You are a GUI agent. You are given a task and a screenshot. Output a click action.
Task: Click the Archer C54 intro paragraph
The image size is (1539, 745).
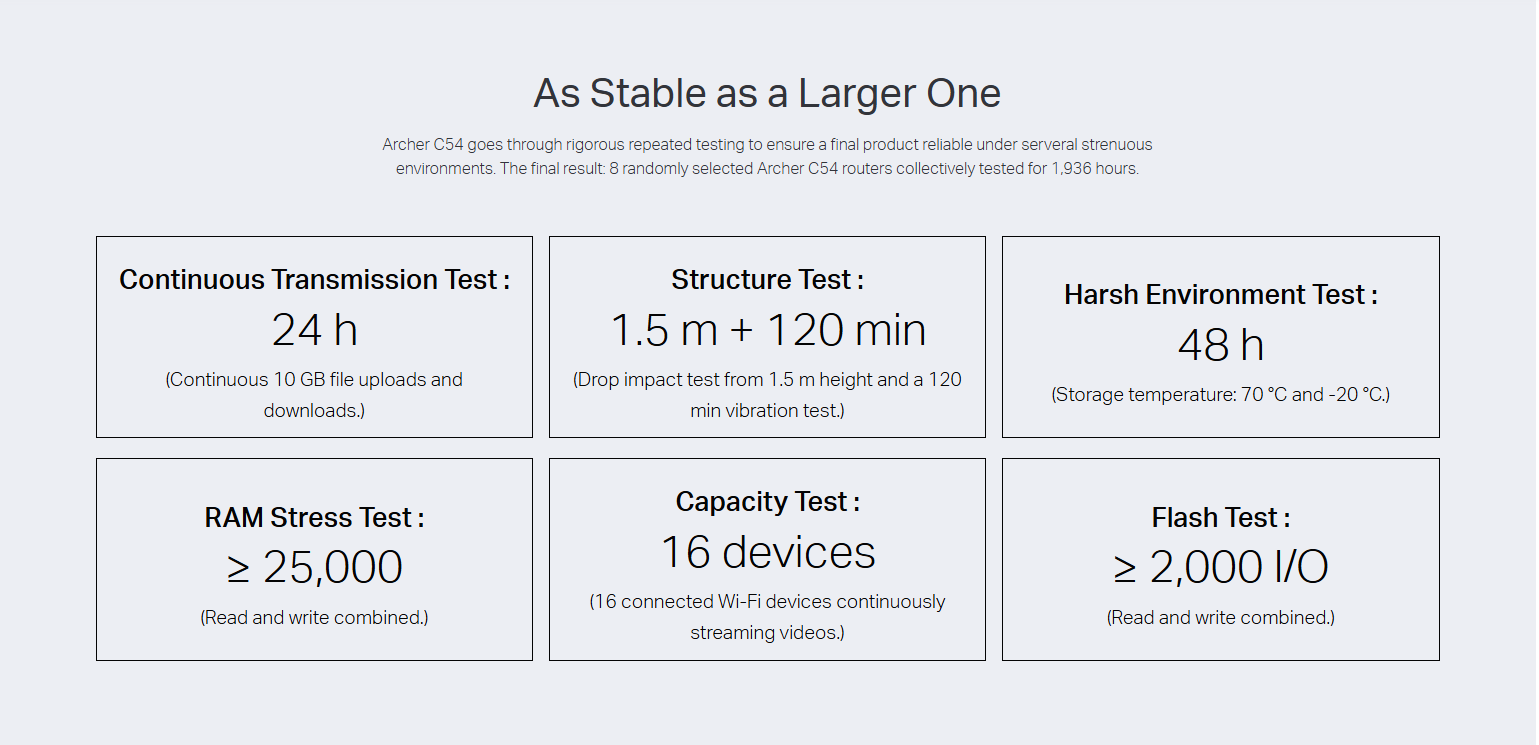click(767, 156)
